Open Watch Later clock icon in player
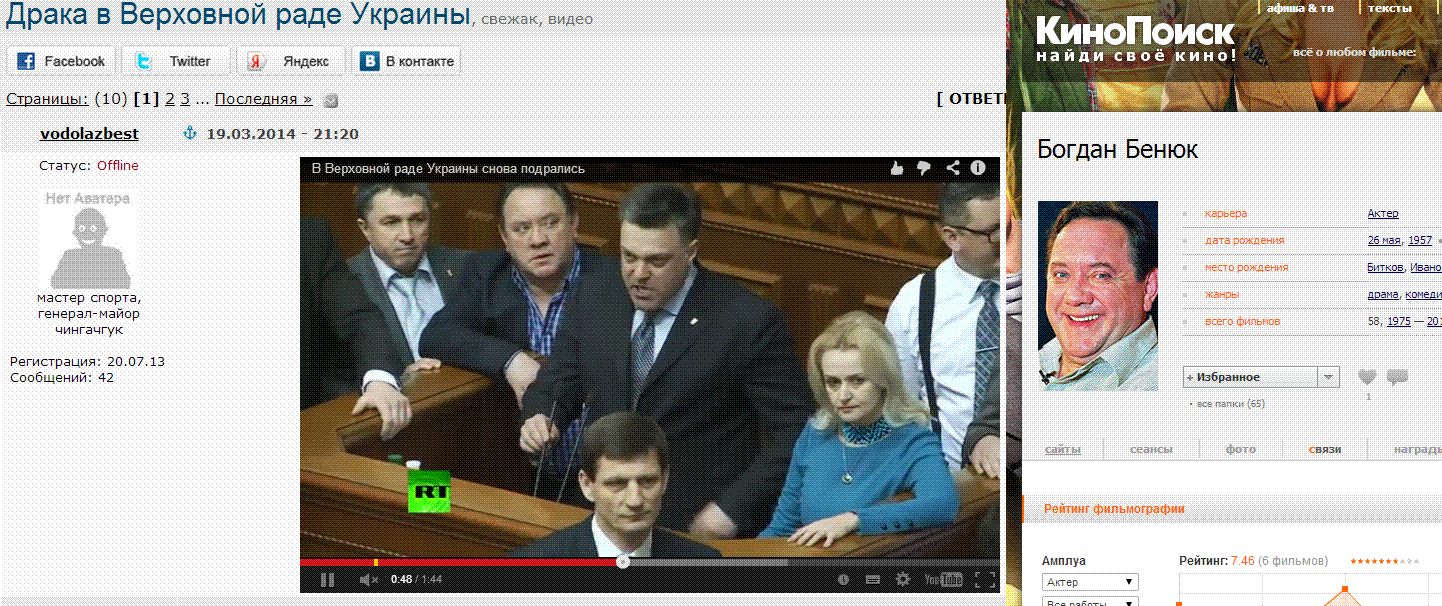 point(843,580)
